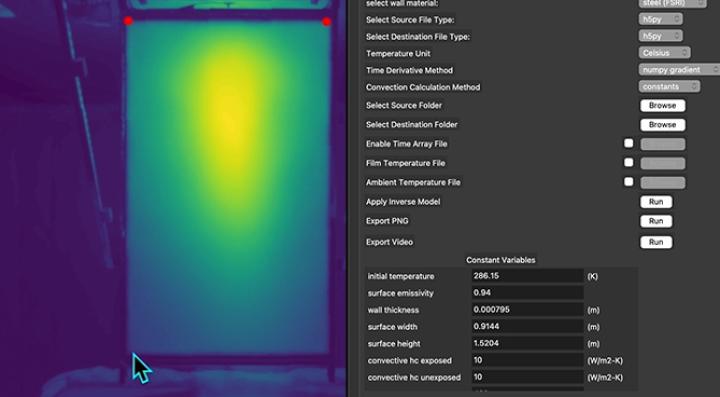Viewport: 720px width, 397px height.
Task: Enable the Time Array File checkbox
Action: tap(629, 143)
